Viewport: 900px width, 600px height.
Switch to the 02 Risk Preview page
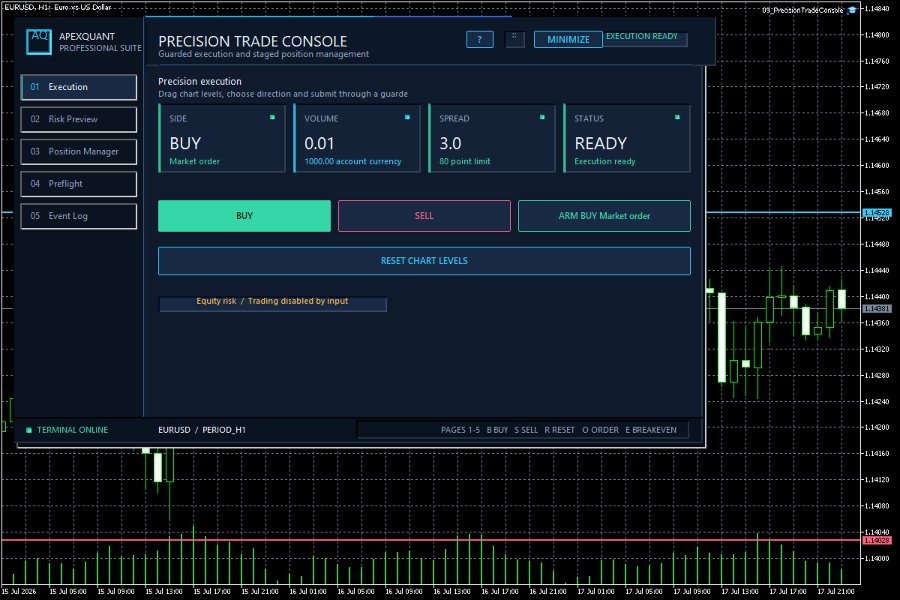click(79, 119)
